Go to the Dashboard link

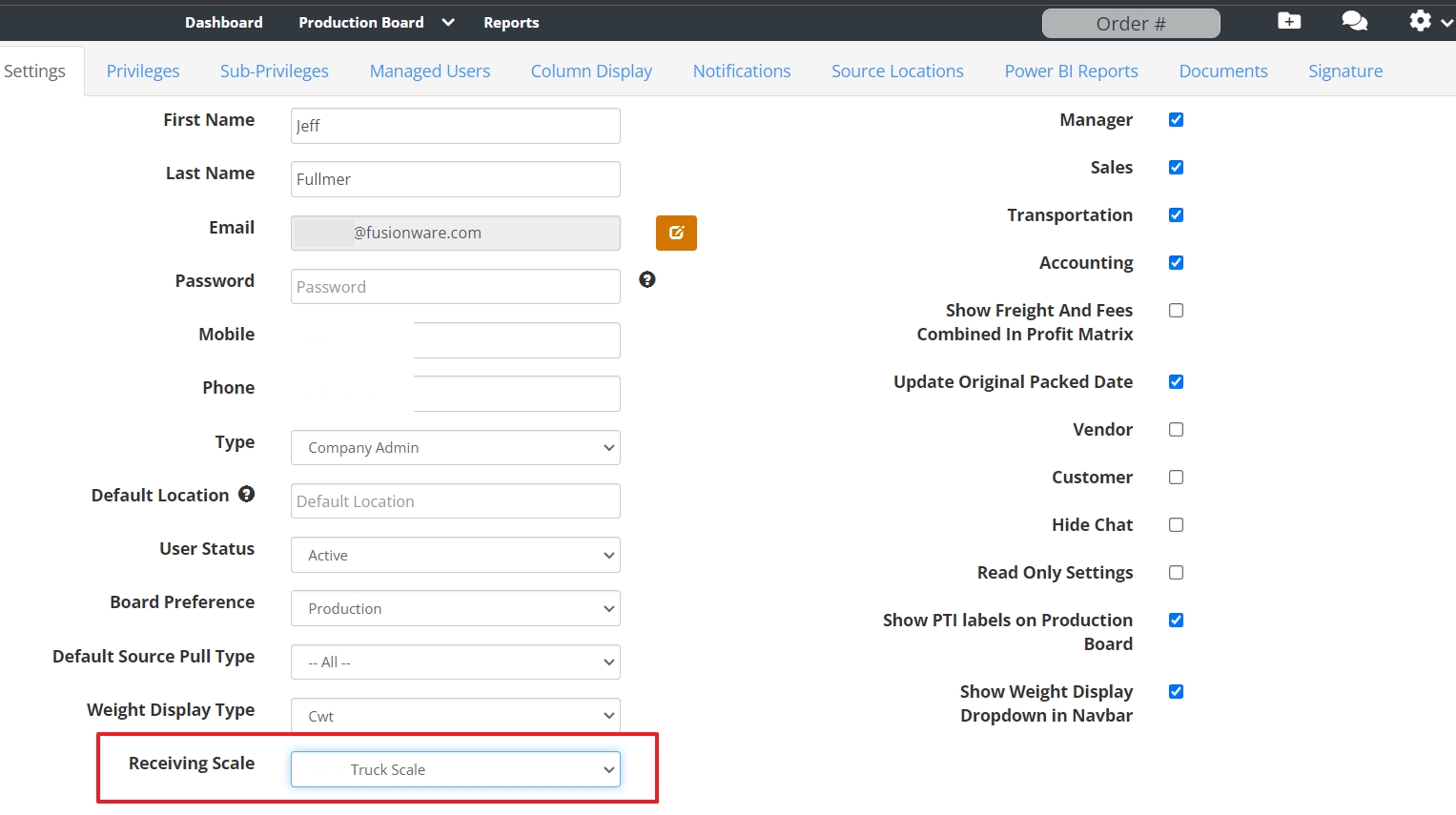click(x=223, y=22)
